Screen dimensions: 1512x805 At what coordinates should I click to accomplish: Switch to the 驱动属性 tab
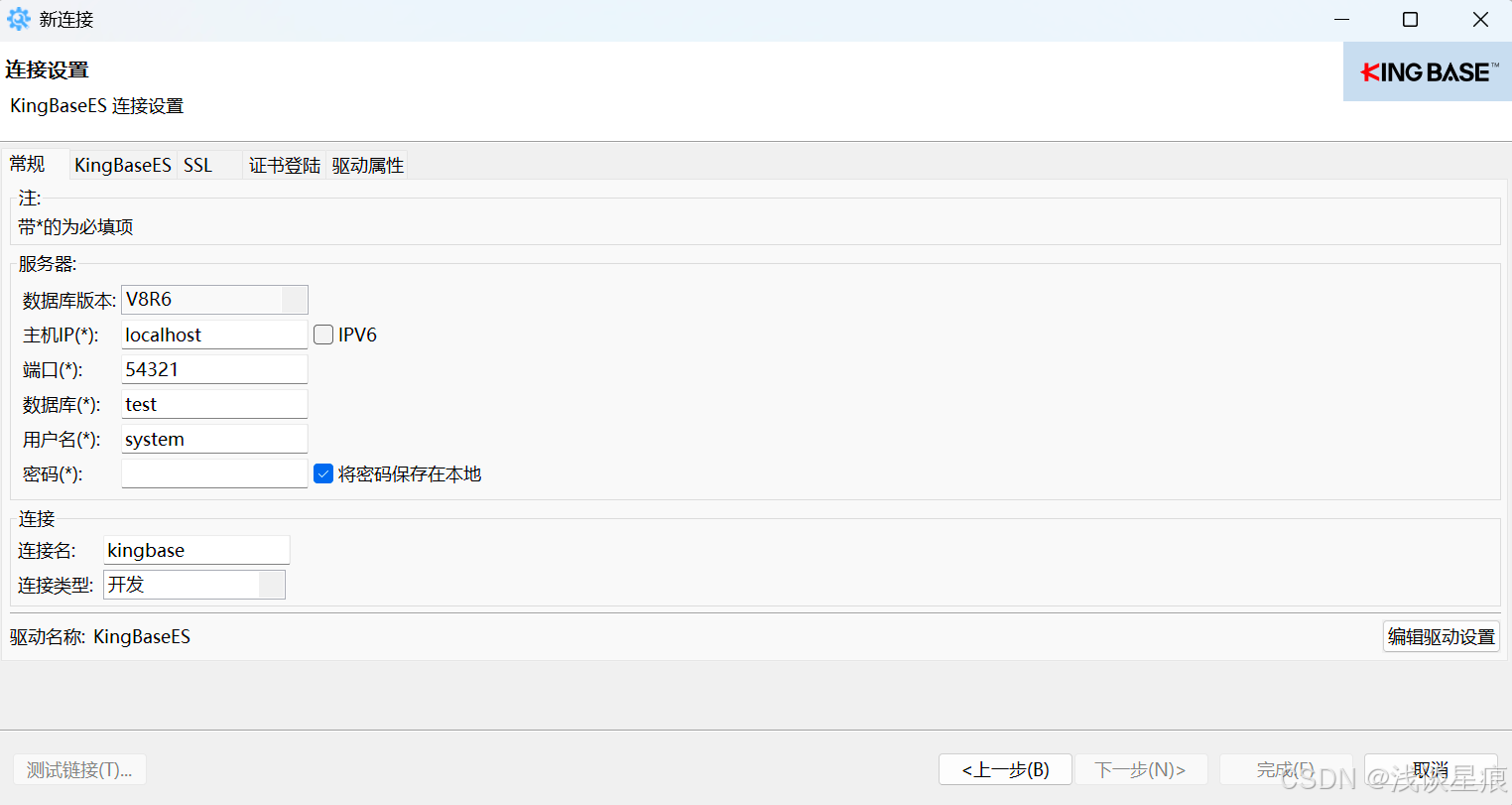pos(368,165)
